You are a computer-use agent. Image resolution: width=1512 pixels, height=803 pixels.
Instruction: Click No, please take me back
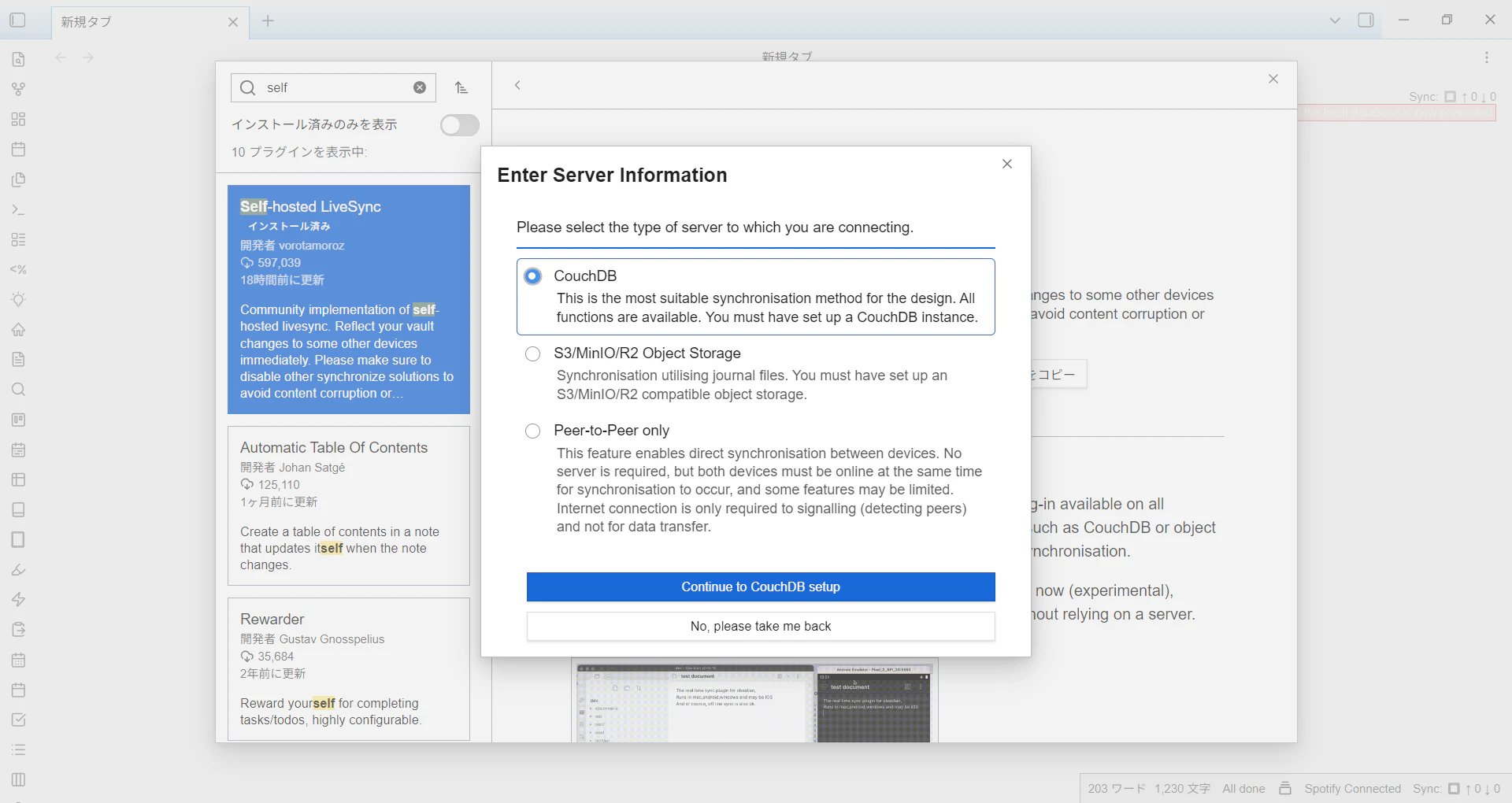tap(761, 627)
